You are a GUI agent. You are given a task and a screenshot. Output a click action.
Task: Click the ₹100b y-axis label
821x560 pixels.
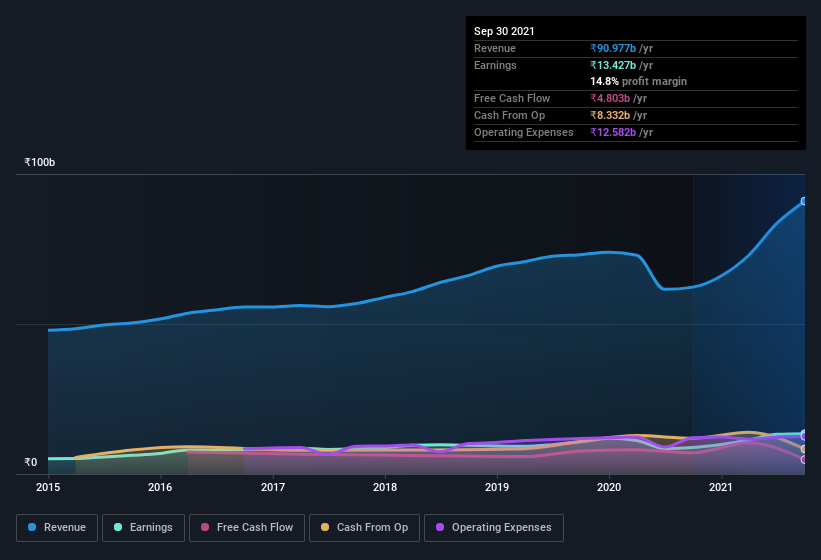coord(40,162)
